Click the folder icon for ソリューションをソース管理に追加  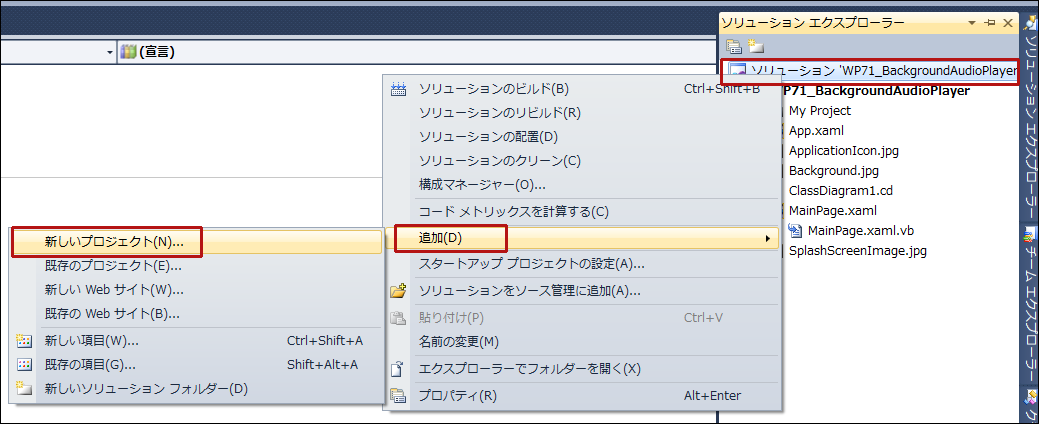click(x=398, y=291)
